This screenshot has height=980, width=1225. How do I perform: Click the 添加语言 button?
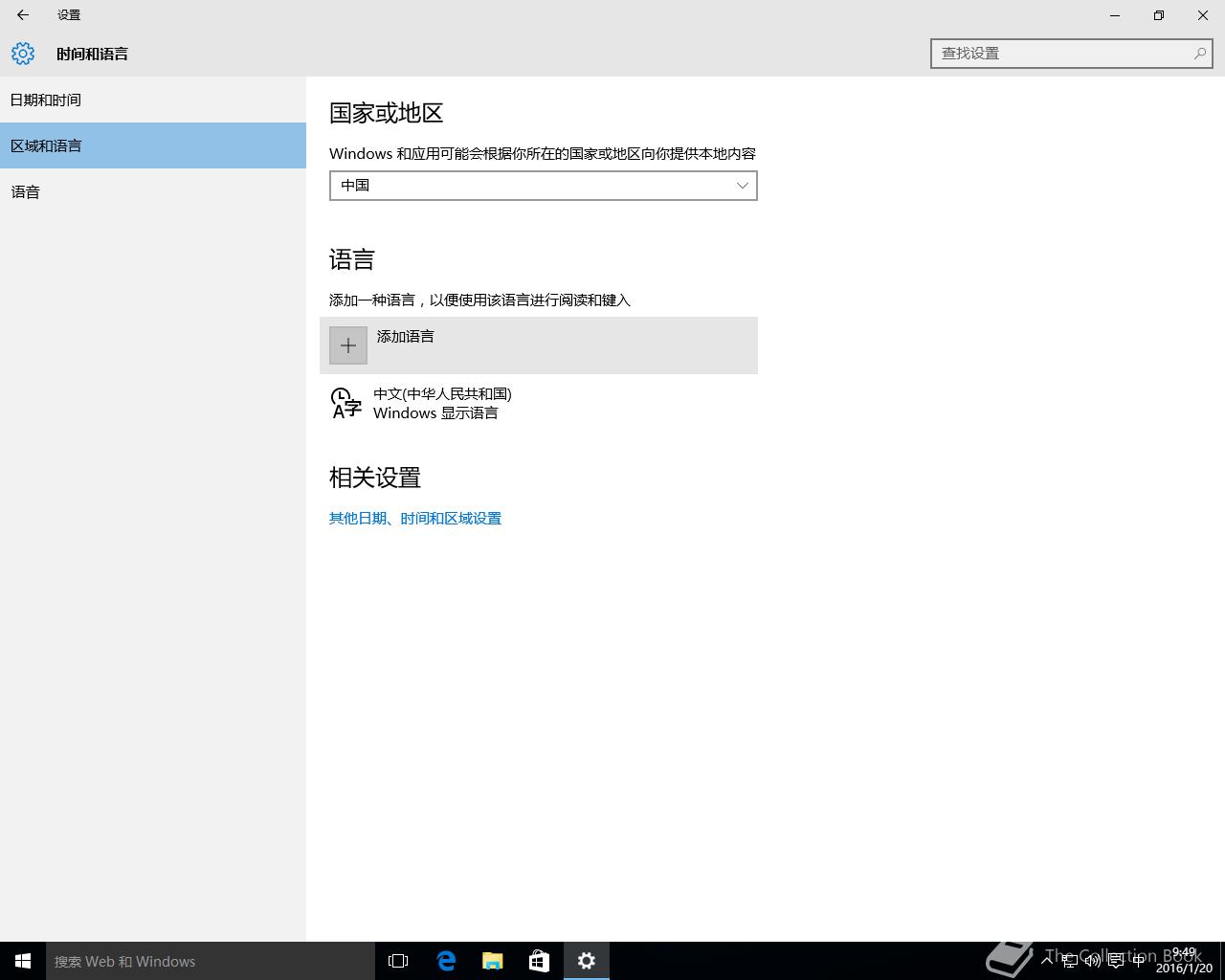[x=539, y=345]
